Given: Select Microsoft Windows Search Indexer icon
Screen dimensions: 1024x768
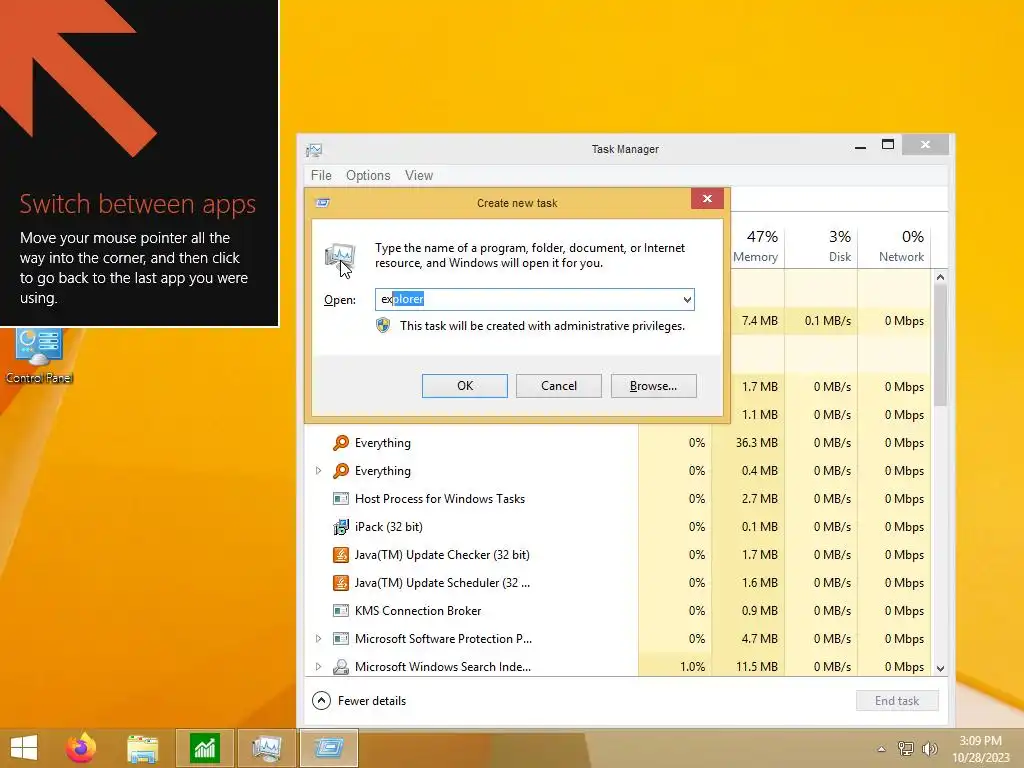Looking at the screenshot, I should click(340, 667).
